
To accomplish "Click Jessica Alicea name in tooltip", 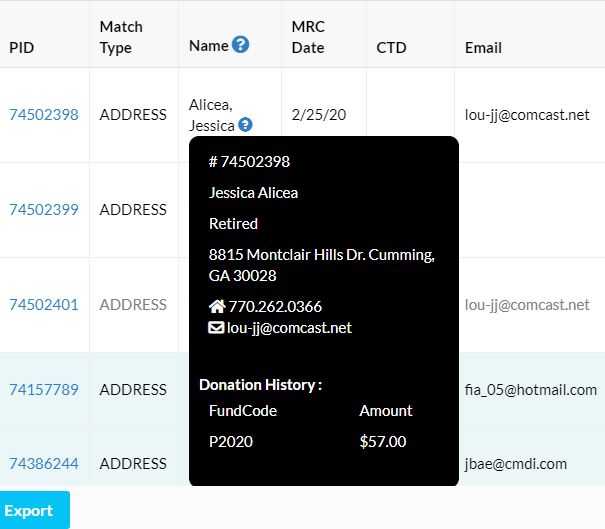I will [x=253, y=193].
